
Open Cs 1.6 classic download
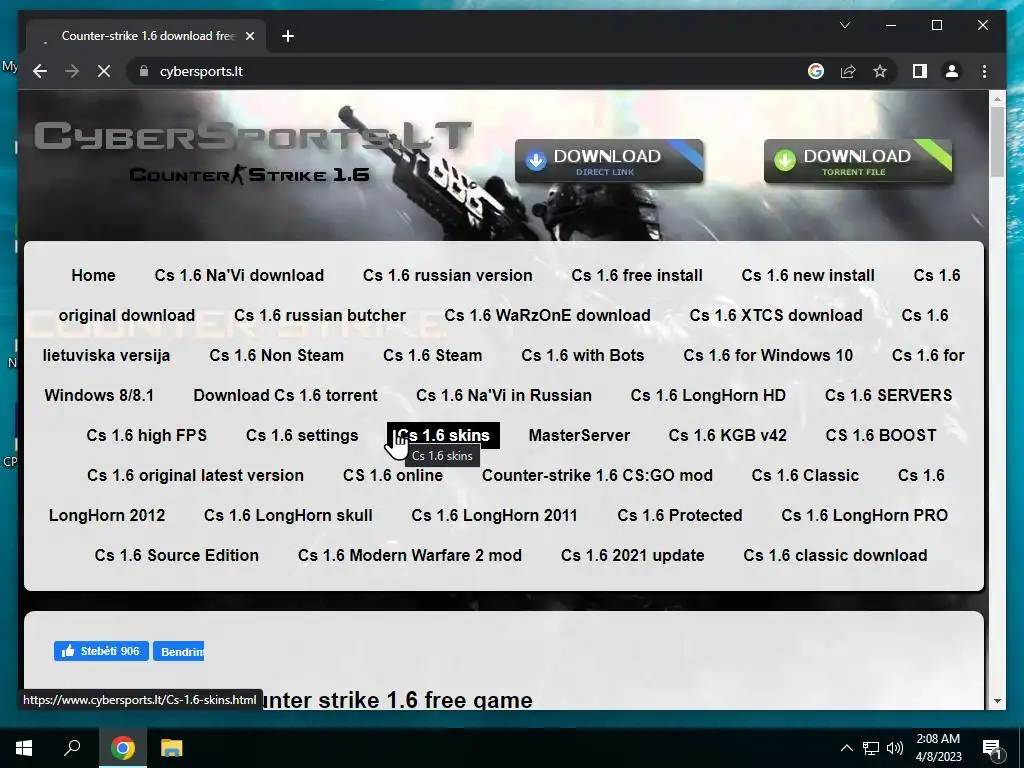835,554
